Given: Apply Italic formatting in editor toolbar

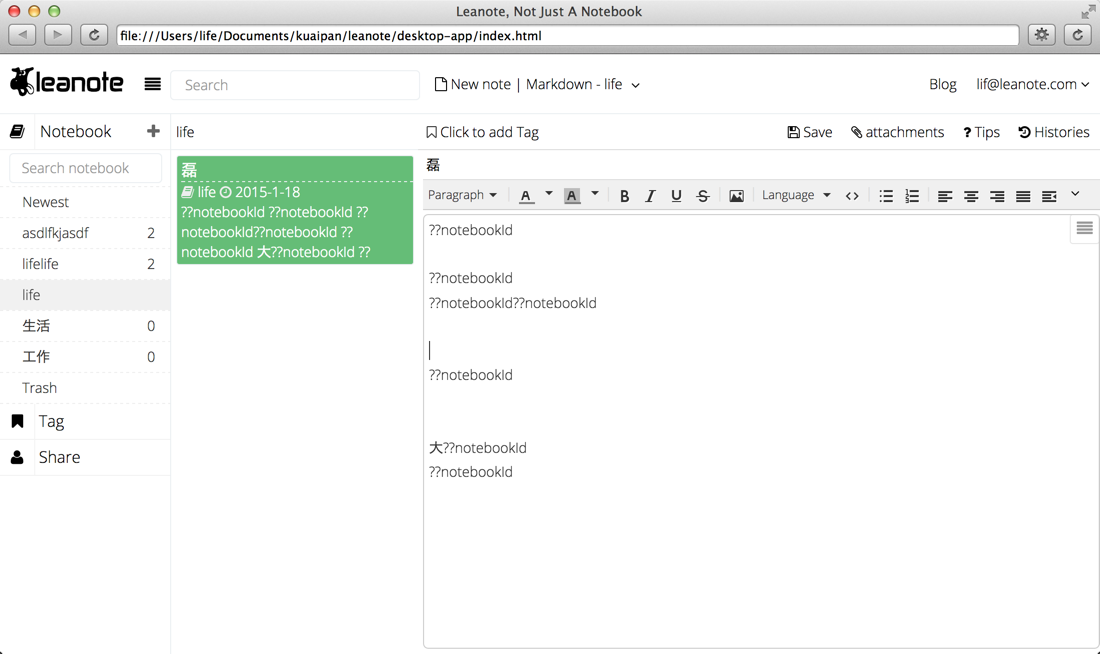Looking at the screenshot, I should click(x=650, y=196).
